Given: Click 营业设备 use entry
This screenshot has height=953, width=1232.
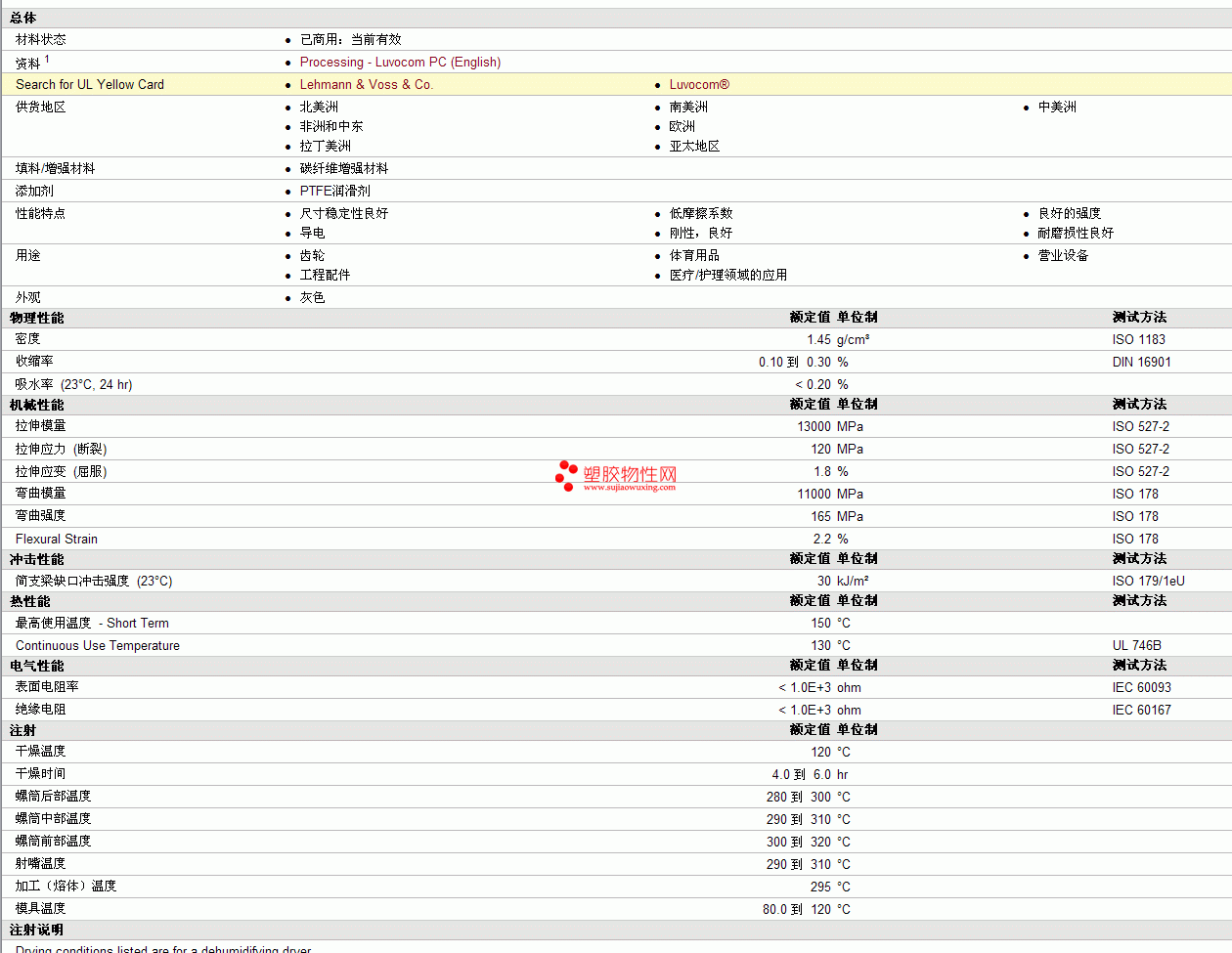Looking at the screenshot, I should [x=1063, y=255].
